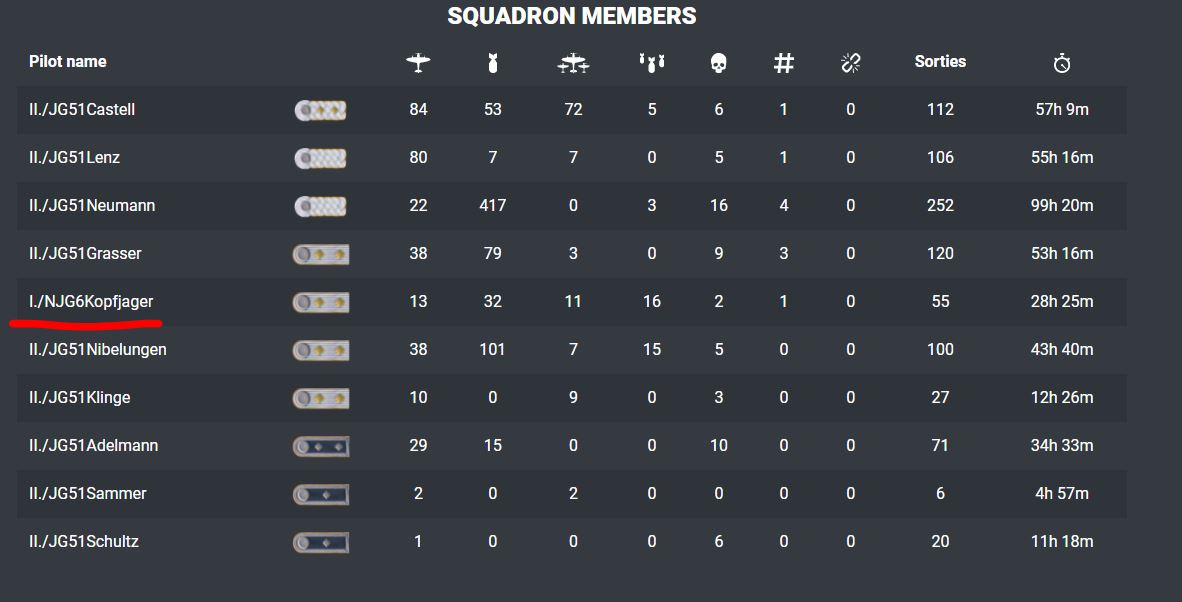Click the rank insignia beside II./JG51Grasser

tap(321, 254)
